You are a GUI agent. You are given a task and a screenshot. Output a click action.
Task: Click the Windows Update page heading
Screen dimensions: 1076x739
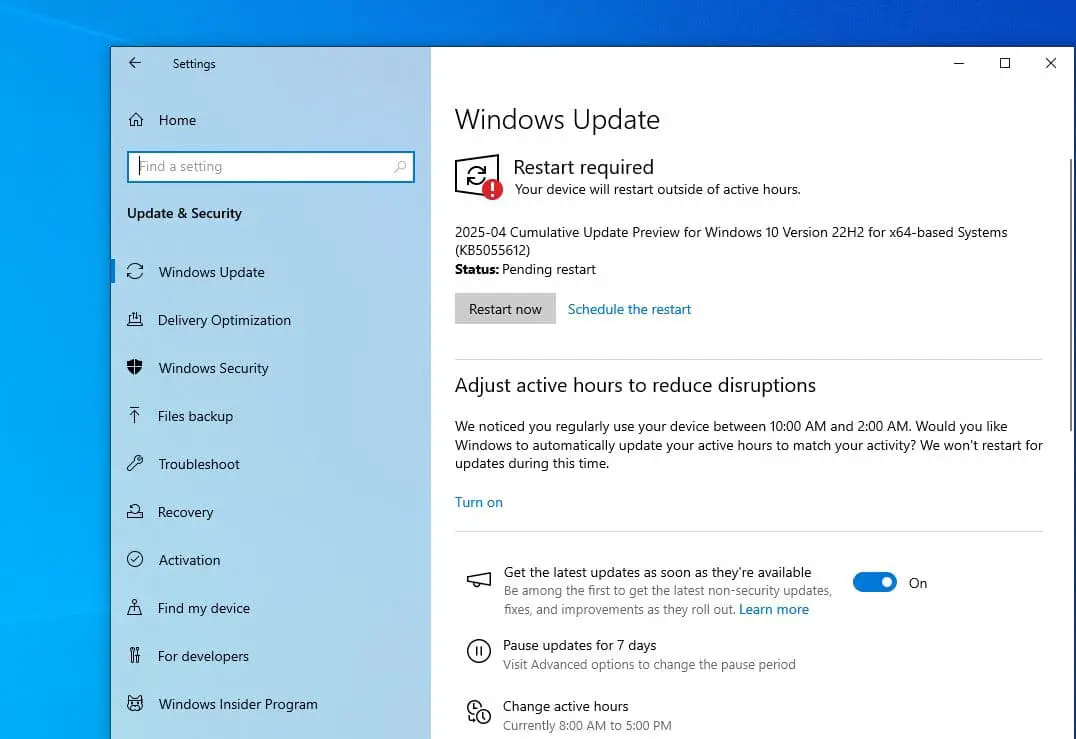click(557, 119)
